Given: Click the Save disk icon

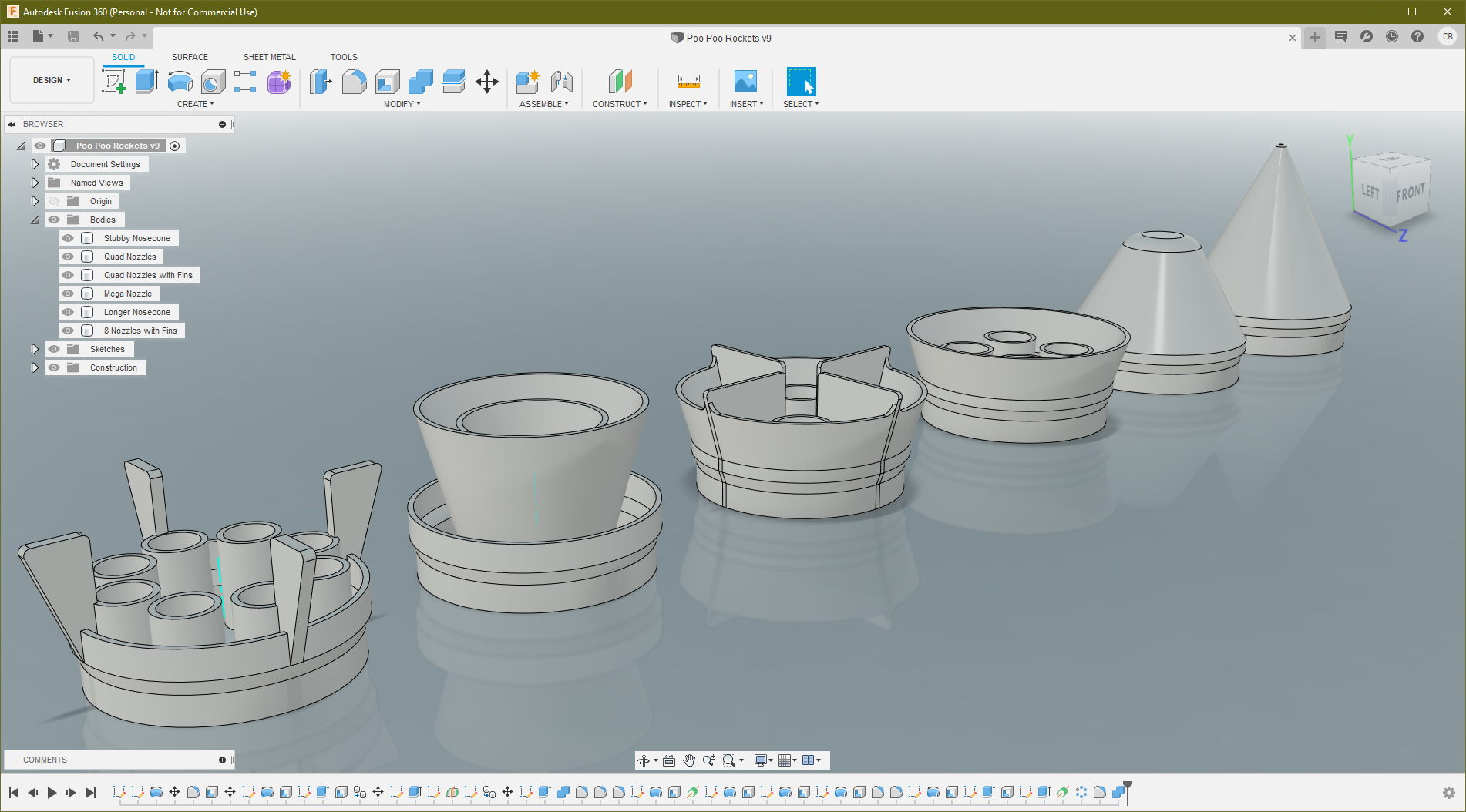Looking at the screenshot, I should click(73, 36).
